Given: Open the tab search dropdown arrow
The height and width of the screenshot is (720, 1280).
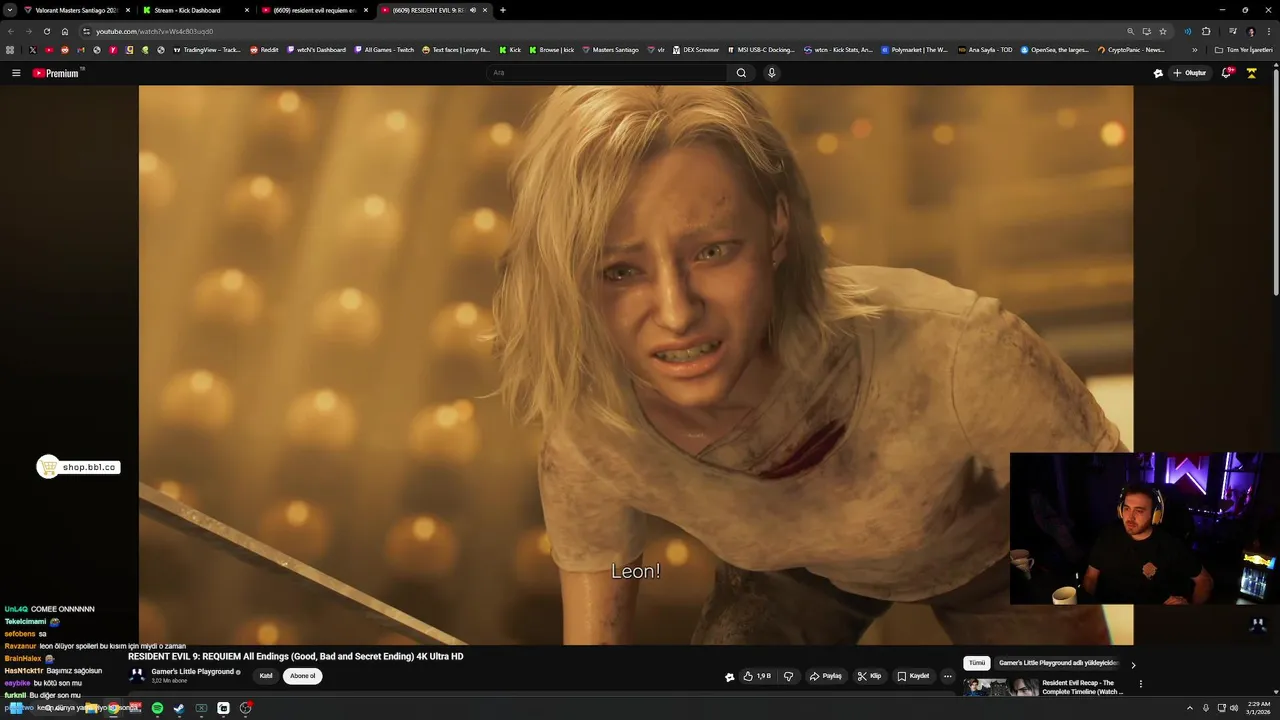Looking at the screenshot, I should pyautogui.click(x=9, y=10).
